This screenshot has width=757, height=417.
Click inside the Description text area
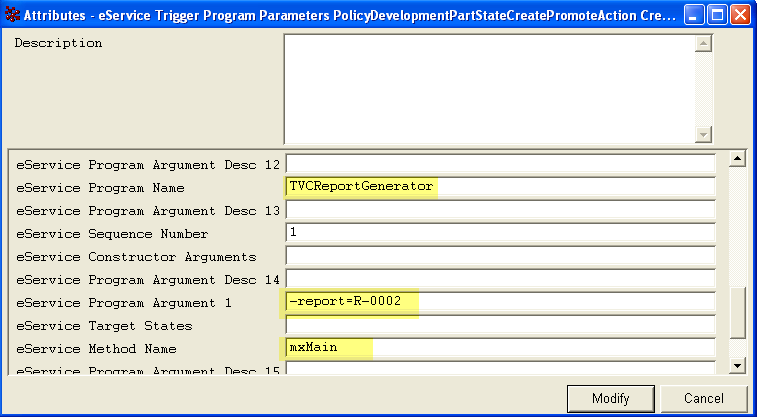pos(490,90)
